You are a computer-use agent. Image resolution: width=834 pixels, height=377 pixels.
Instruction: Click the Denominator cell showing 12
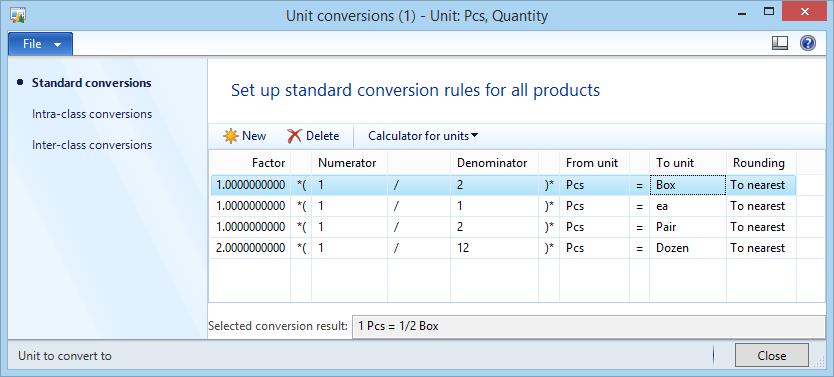(x=494, y=248)
